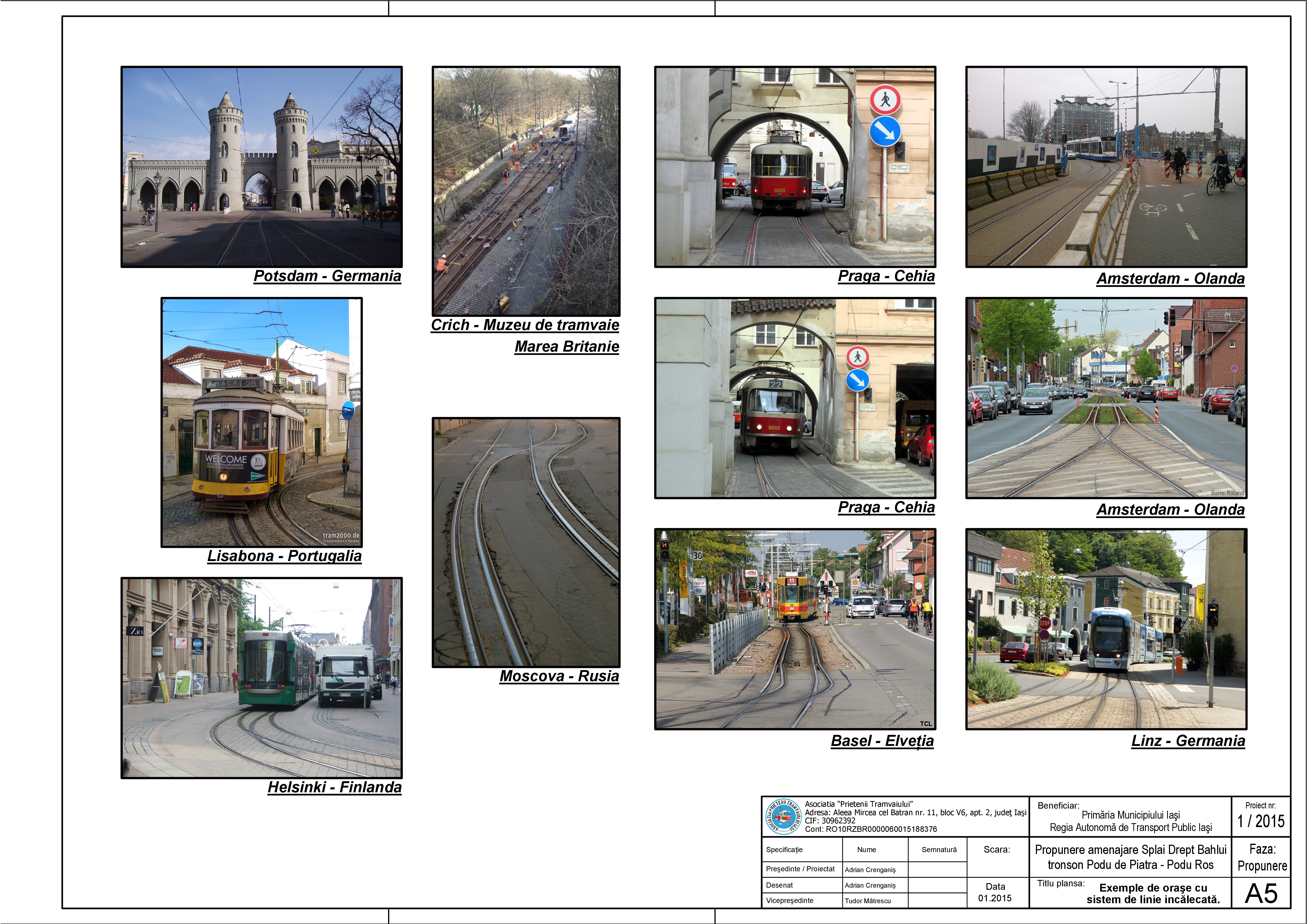
Task: Open the Linz tram street photo
Action: 1107,629
